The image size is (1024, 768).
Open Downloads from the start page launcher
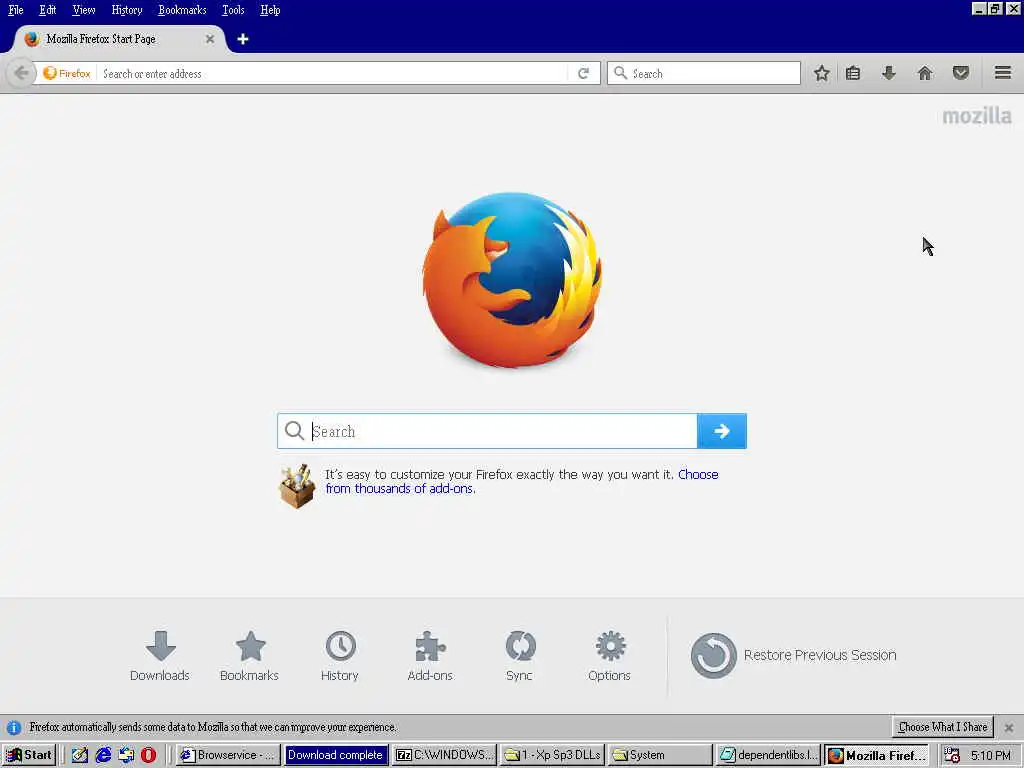160,656
